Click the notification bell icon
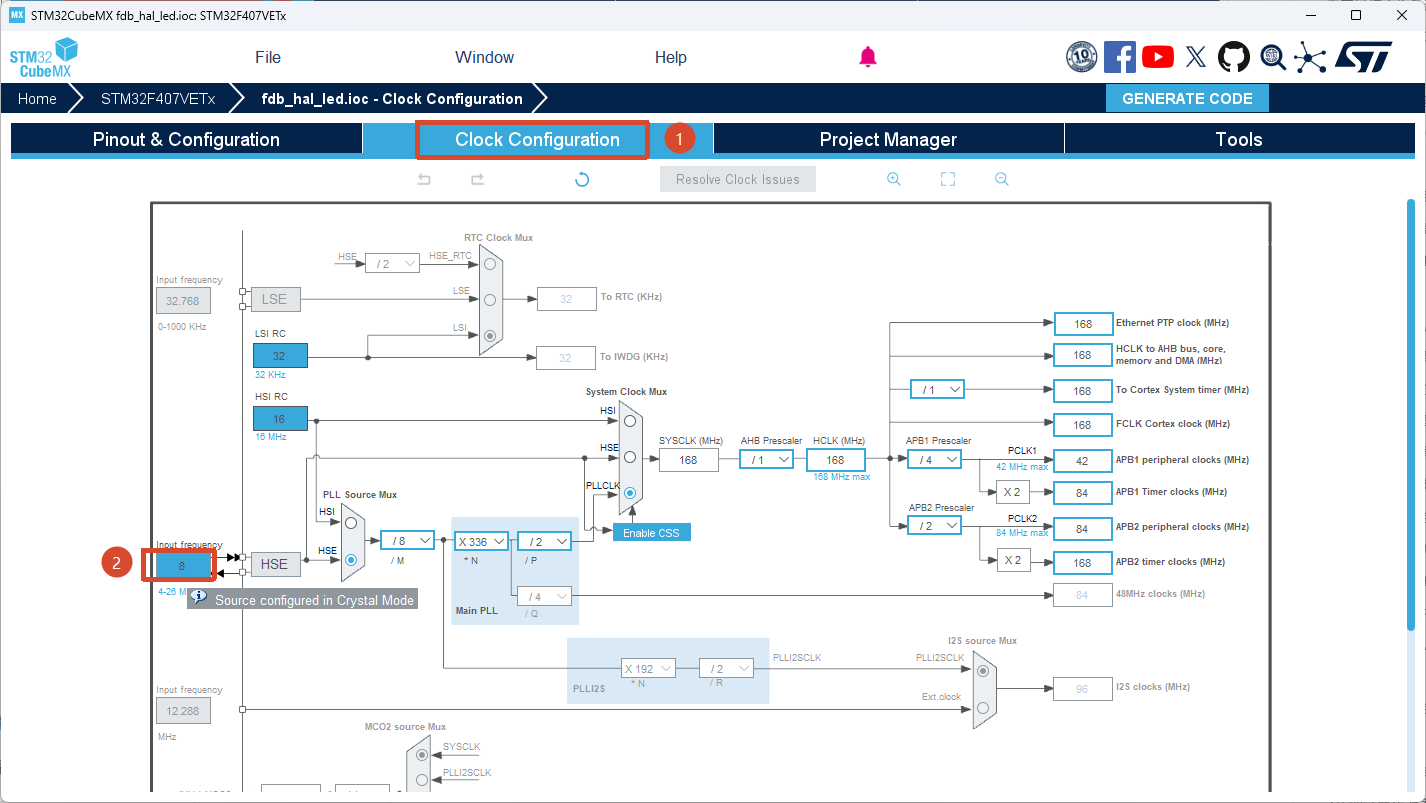This screenshot has width=1426, height=803. (x=868, y=57)
